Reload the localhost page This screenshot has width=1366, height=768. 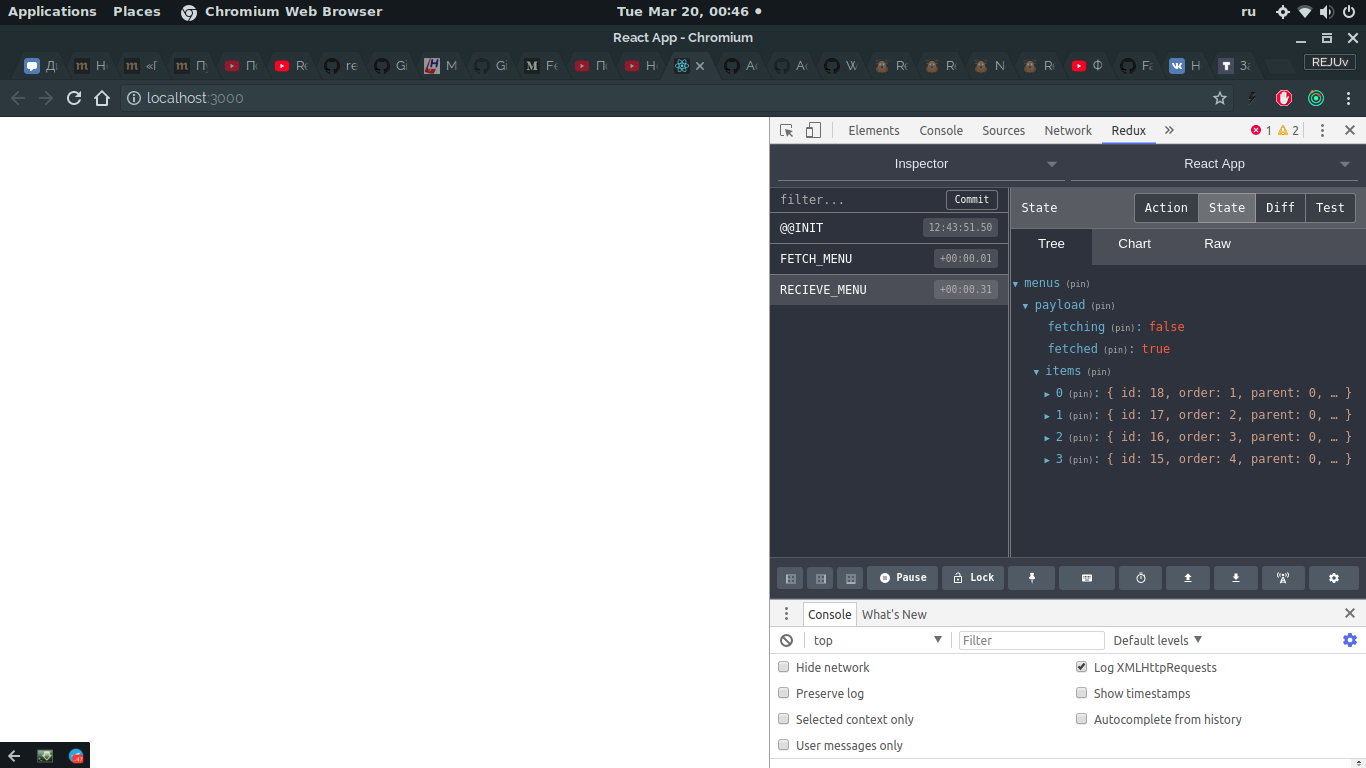click(x=74, y=98)
